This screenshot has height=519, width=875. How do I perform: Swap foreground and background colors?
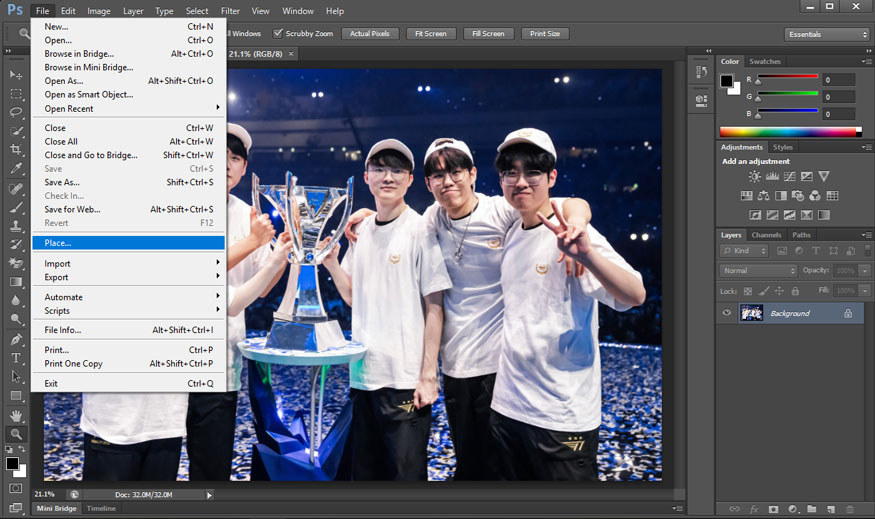point(22,449)
